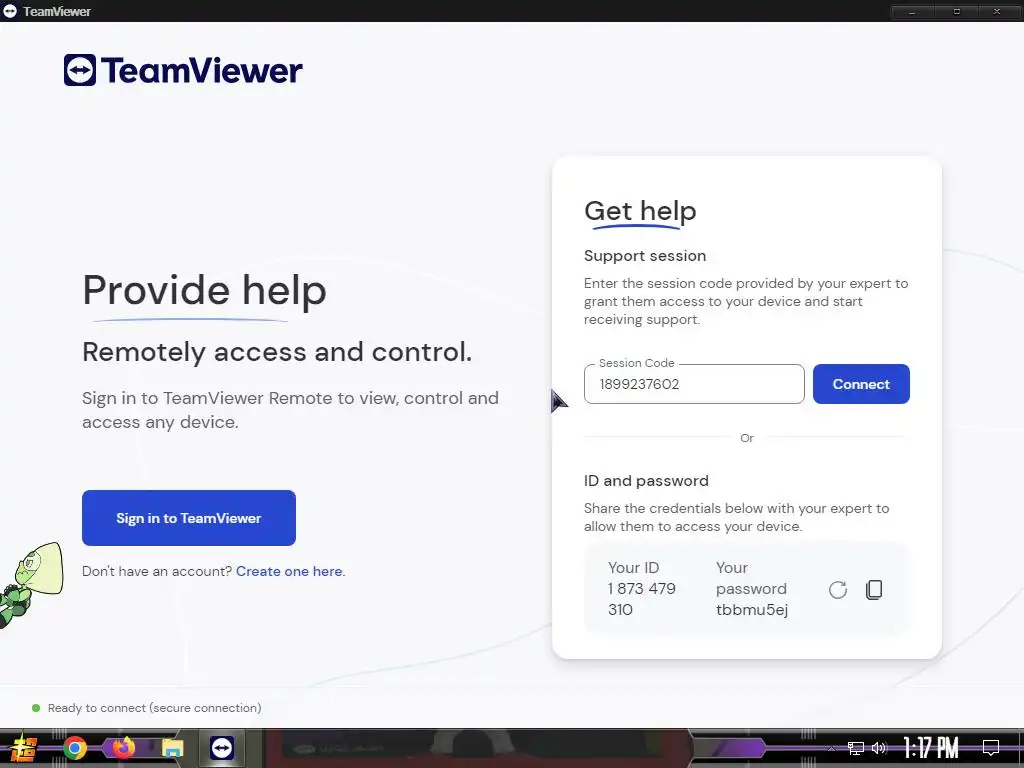The height and width of the screenshot is (768, 1024).
Task: Close the TeamViewer window
Action: pyautogui.click(x=997, y=12)
